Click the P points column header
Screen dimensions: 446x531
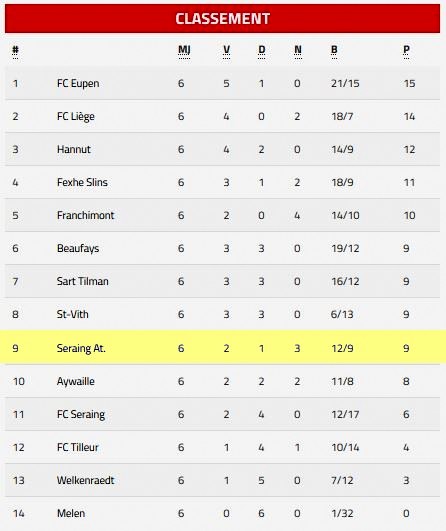coord(406,50)
